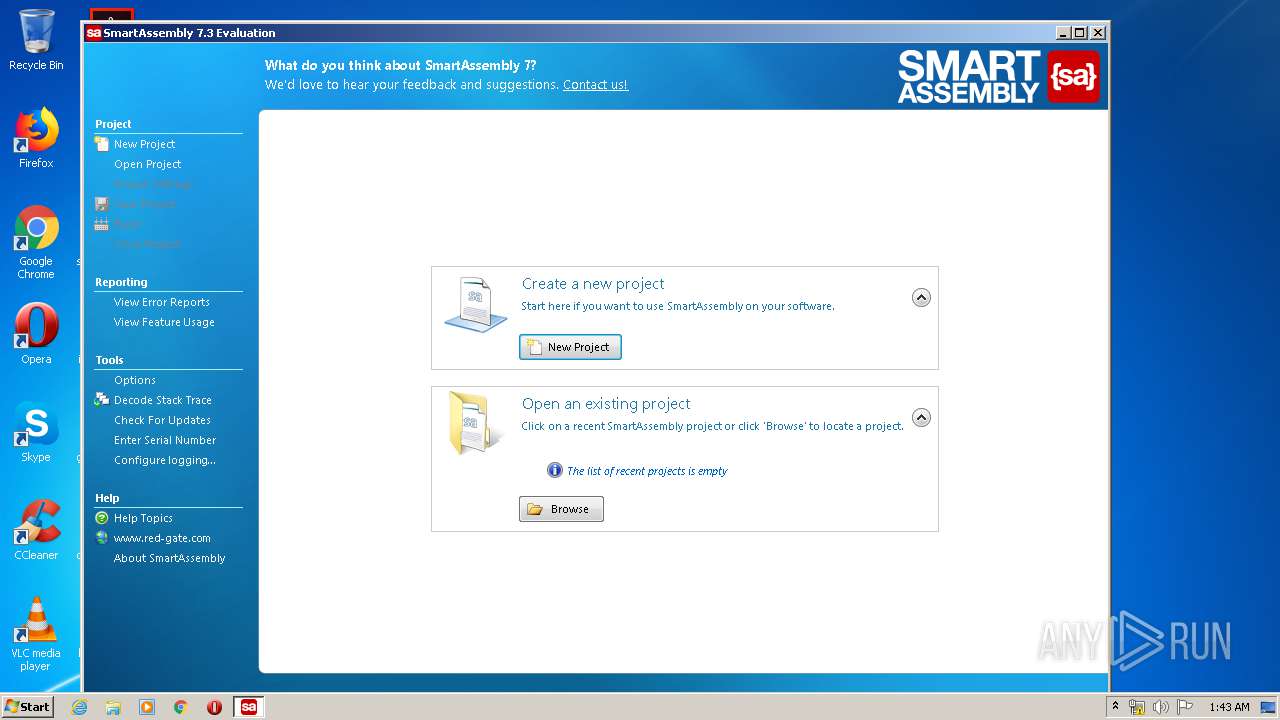The image size is (1280, 720).
Task: Click the Create a new project heading
Action: click(x=593, y=284)
